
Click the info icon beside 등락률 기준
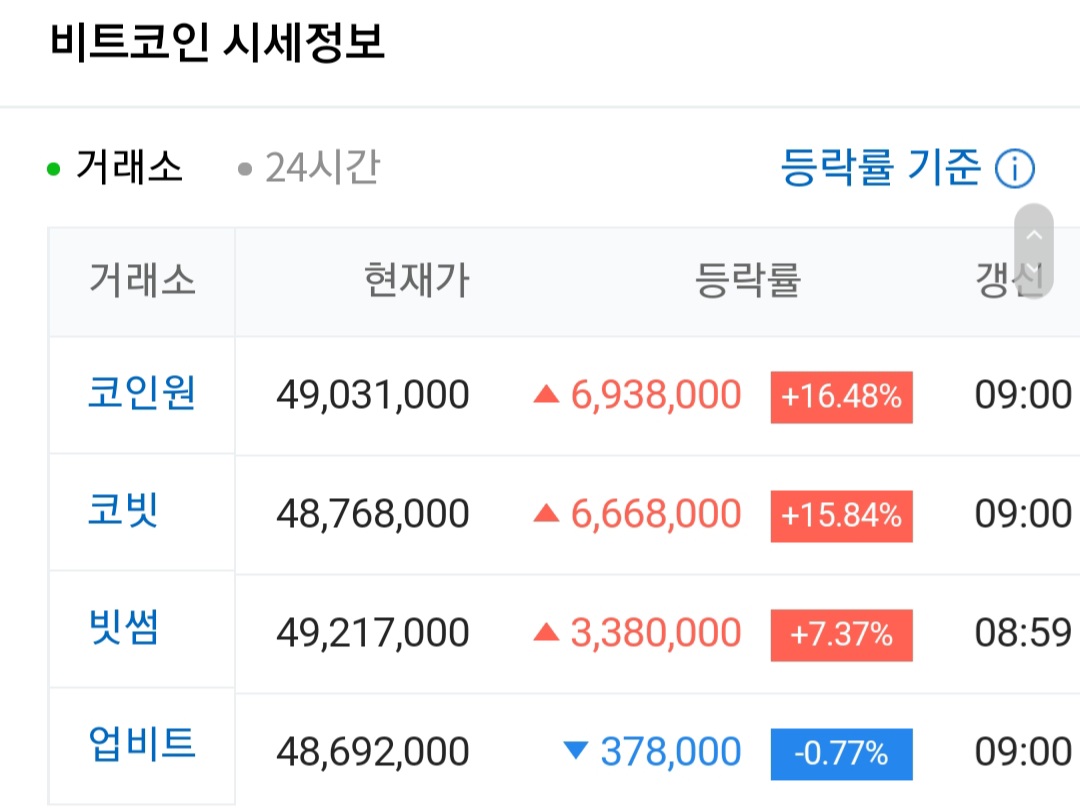pyautogui.click(x=1014, y=169)
